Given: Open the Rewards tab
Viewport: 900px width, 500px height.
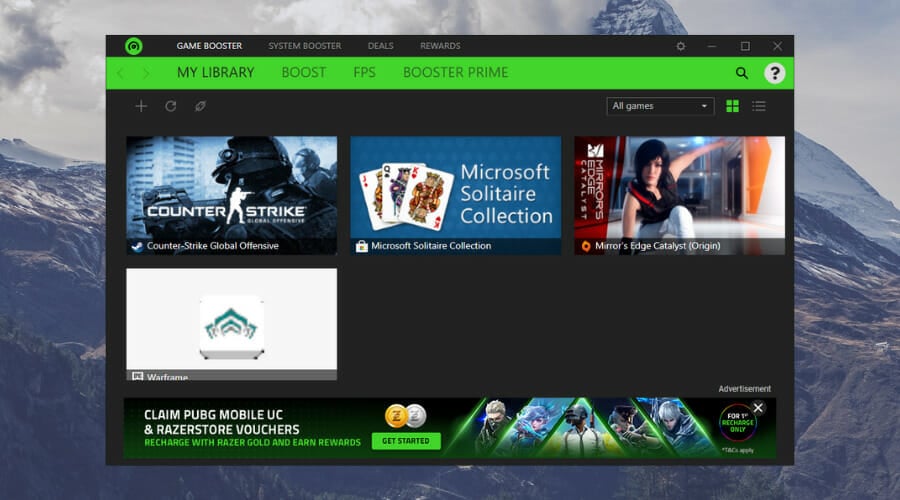Looking at the screenshot, I should (x=440, y=46).
